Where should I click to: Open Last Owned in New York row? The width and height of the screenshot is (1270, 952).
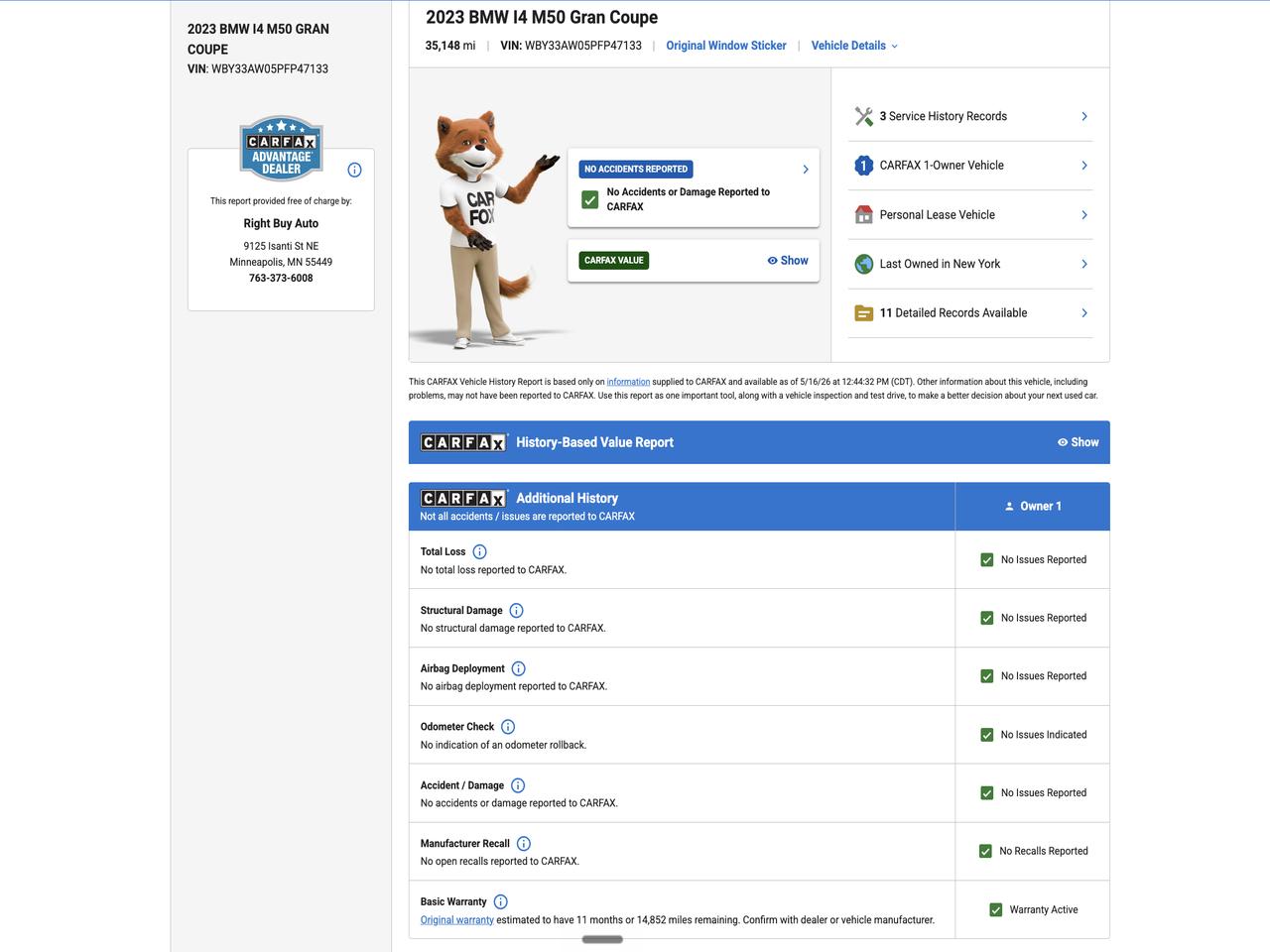970,264
